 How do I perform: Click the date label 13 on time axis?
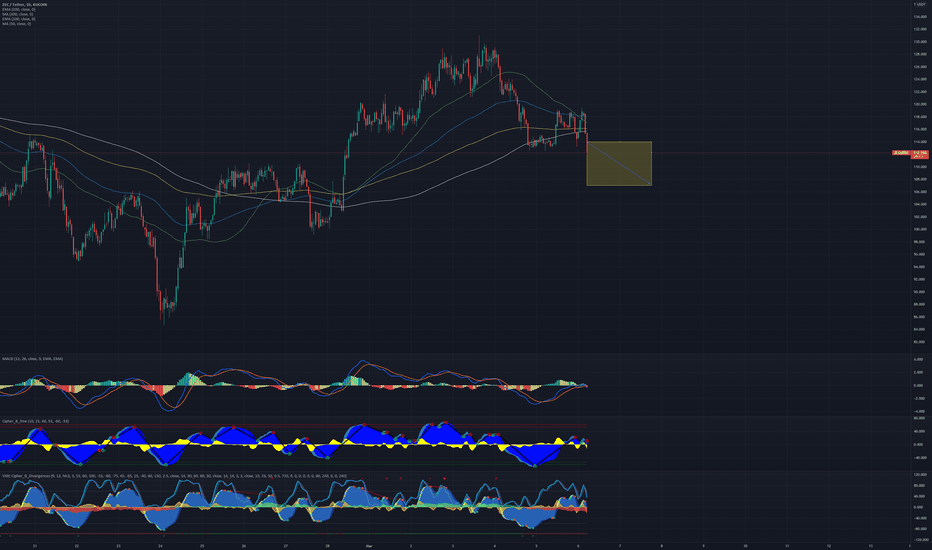coord(871,546)
